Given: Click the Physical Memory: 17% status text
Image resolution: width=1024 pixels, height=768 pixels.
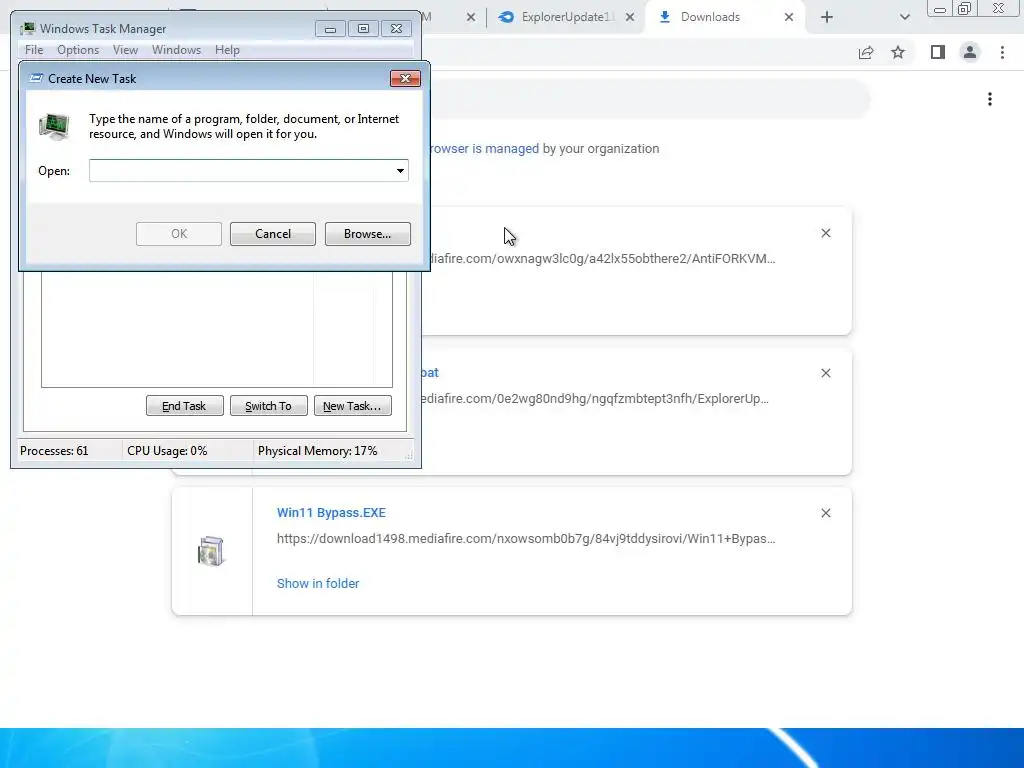Looking at the screenshot, I should [317, 451].
